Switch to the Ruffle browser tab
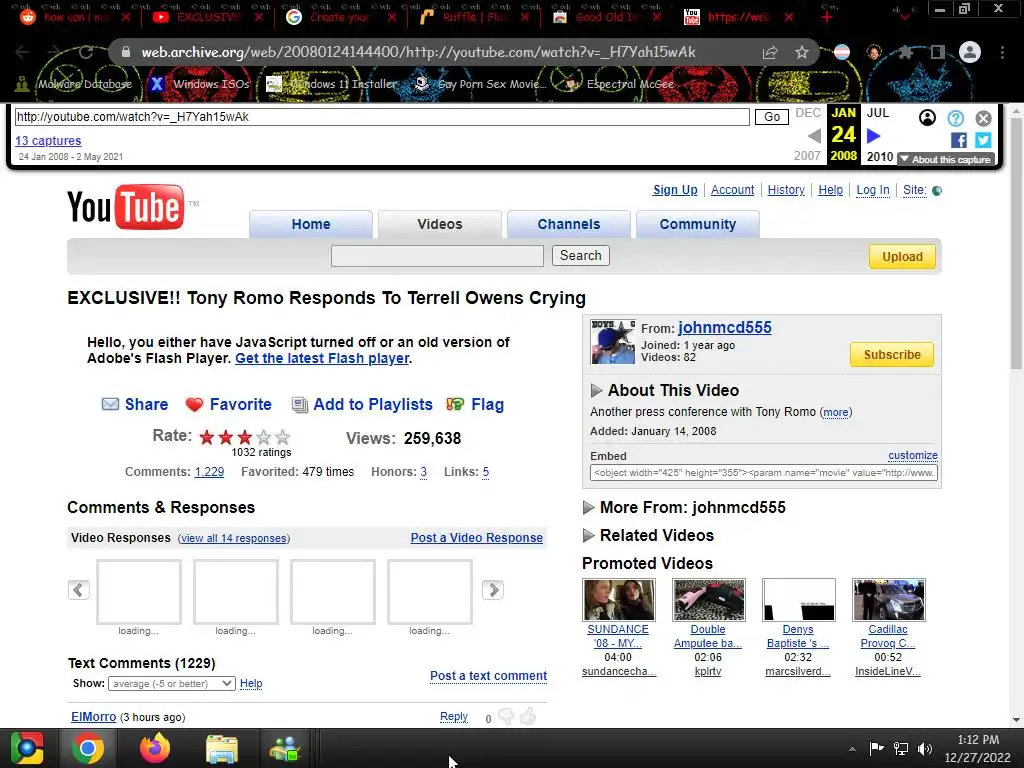 tap(474, 17)
